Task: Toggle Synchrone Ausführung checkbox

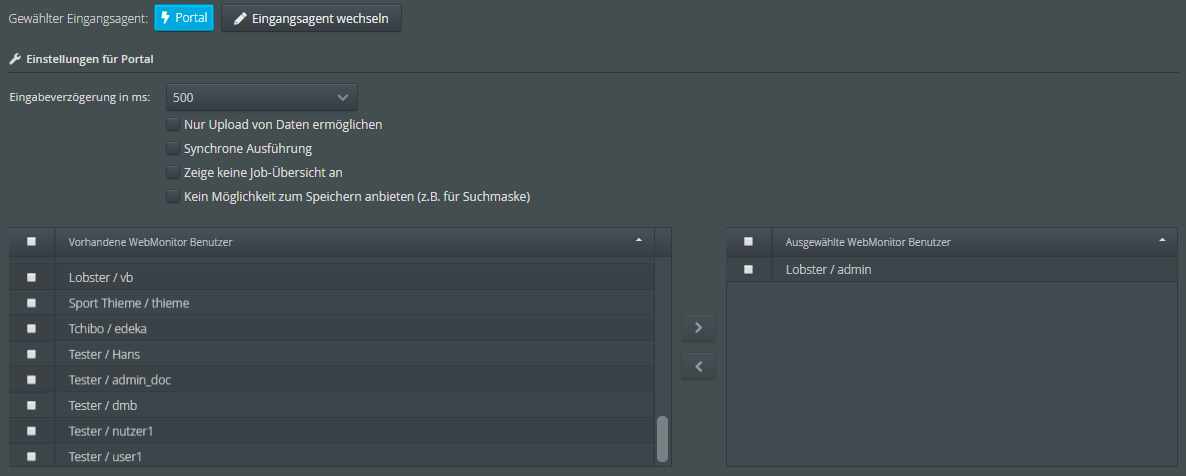Action: click(172, 148)
